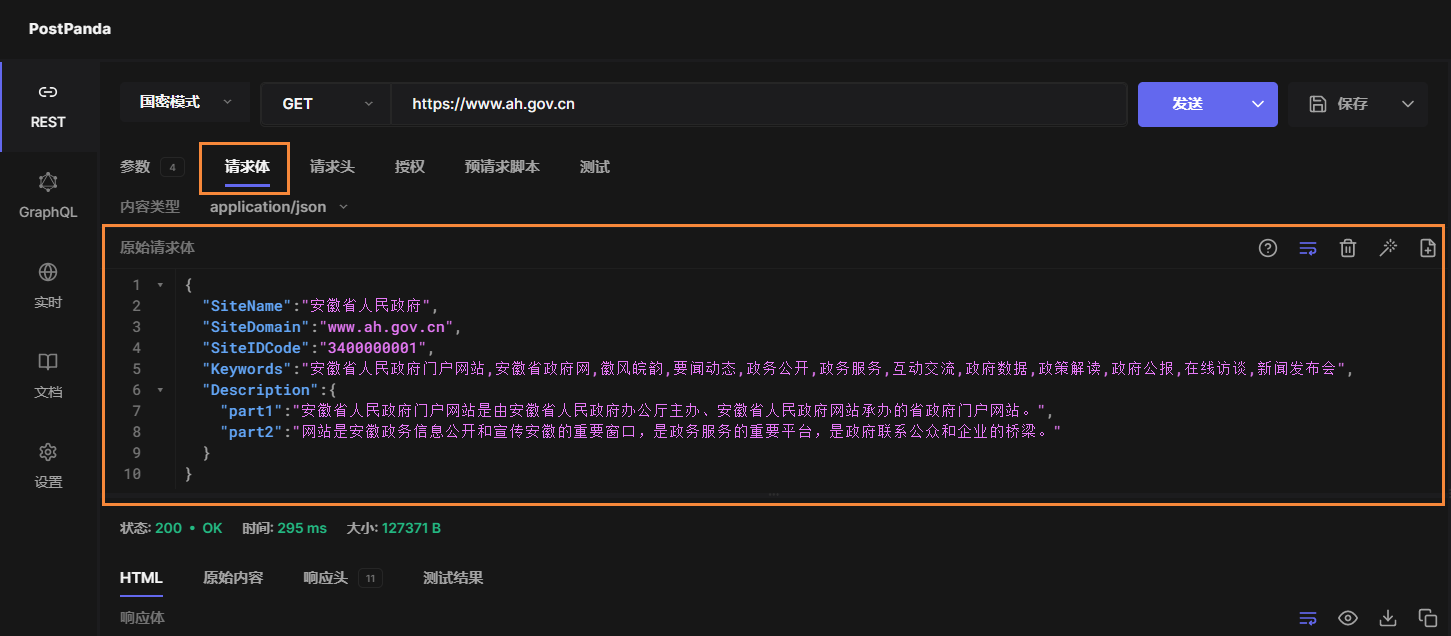Open 文档 (docs) from the sidebar
The height and width of the screenshot is (636, 1451).
pyautogui.click(x=47, y=375)
